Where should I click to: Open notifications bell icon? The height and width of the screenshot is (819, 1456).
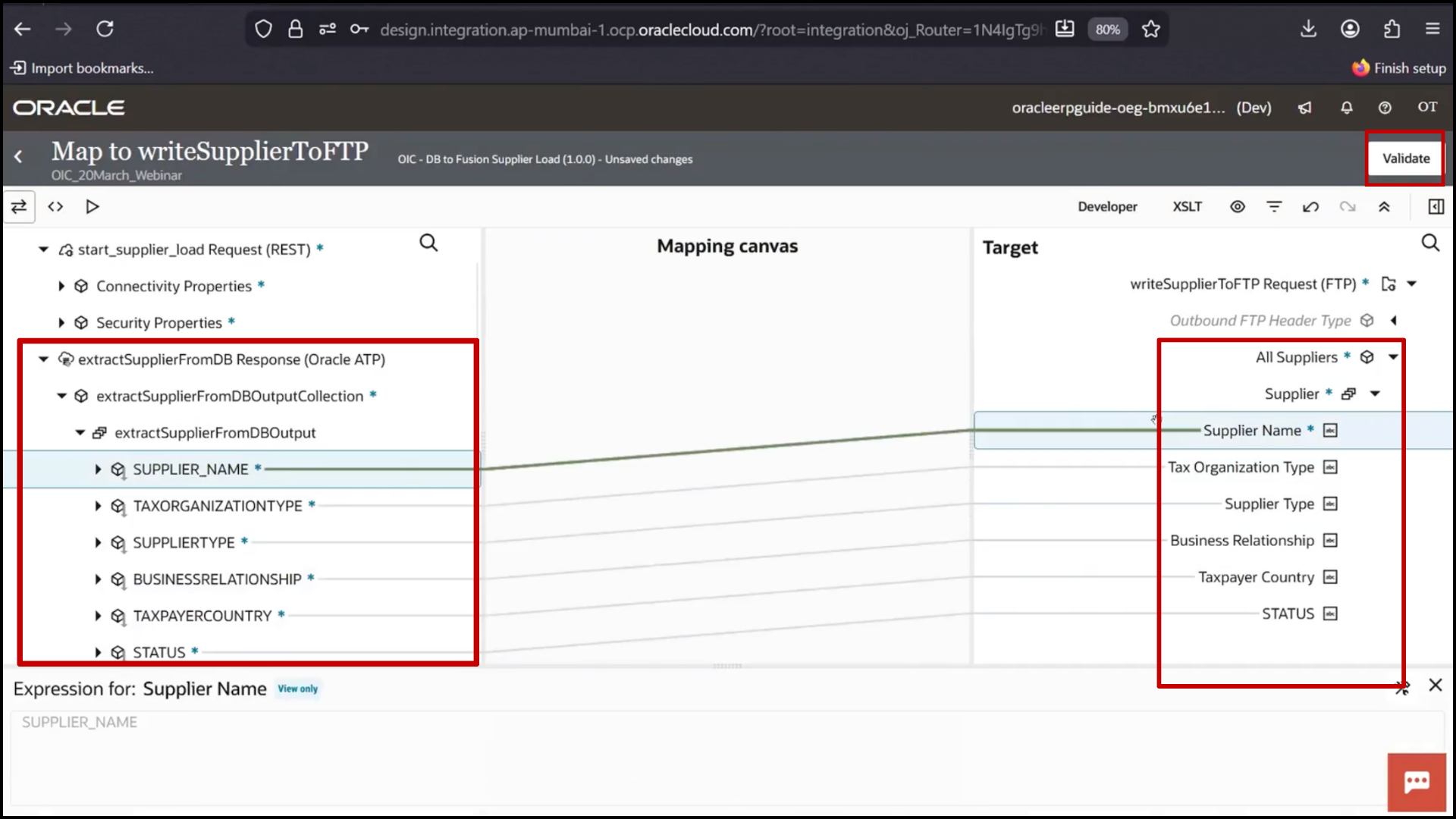click(x=1346, y=108)
